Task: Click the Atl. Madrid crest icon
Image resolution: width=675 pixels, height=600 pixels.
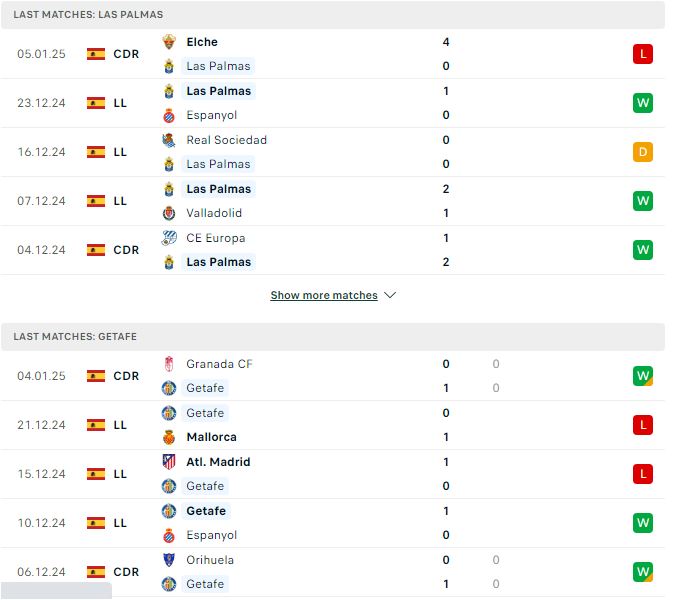Action: tap(169, 462)
